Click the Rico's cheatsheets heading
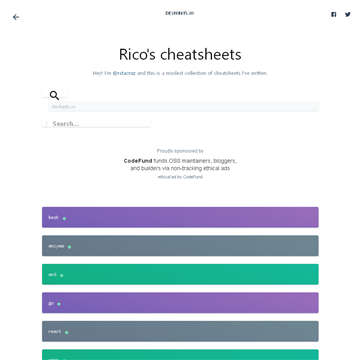This screenshot has height=360, width=360. [180, 54]
